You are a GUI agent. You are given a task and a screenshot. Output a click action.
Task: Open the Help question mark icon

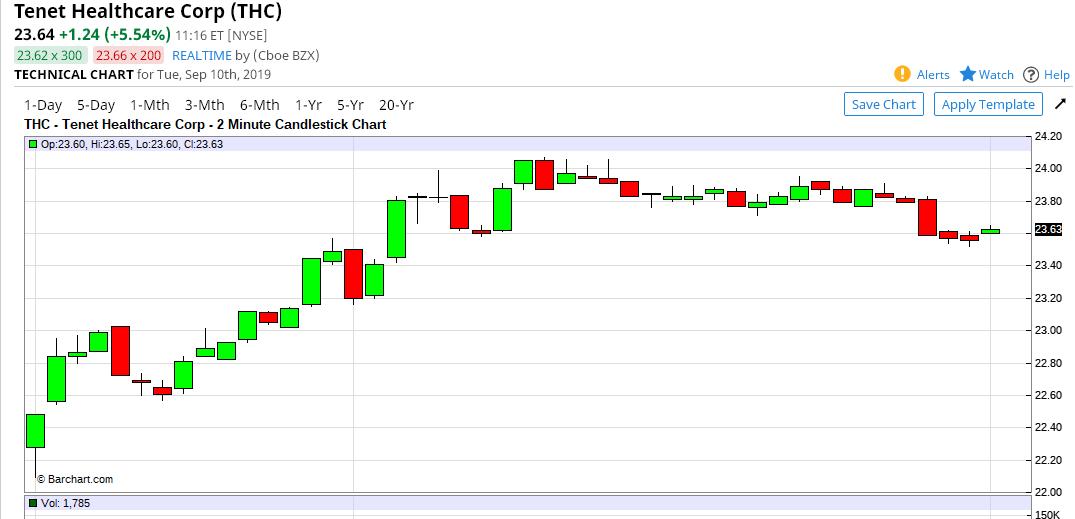tap(1030, 75)
